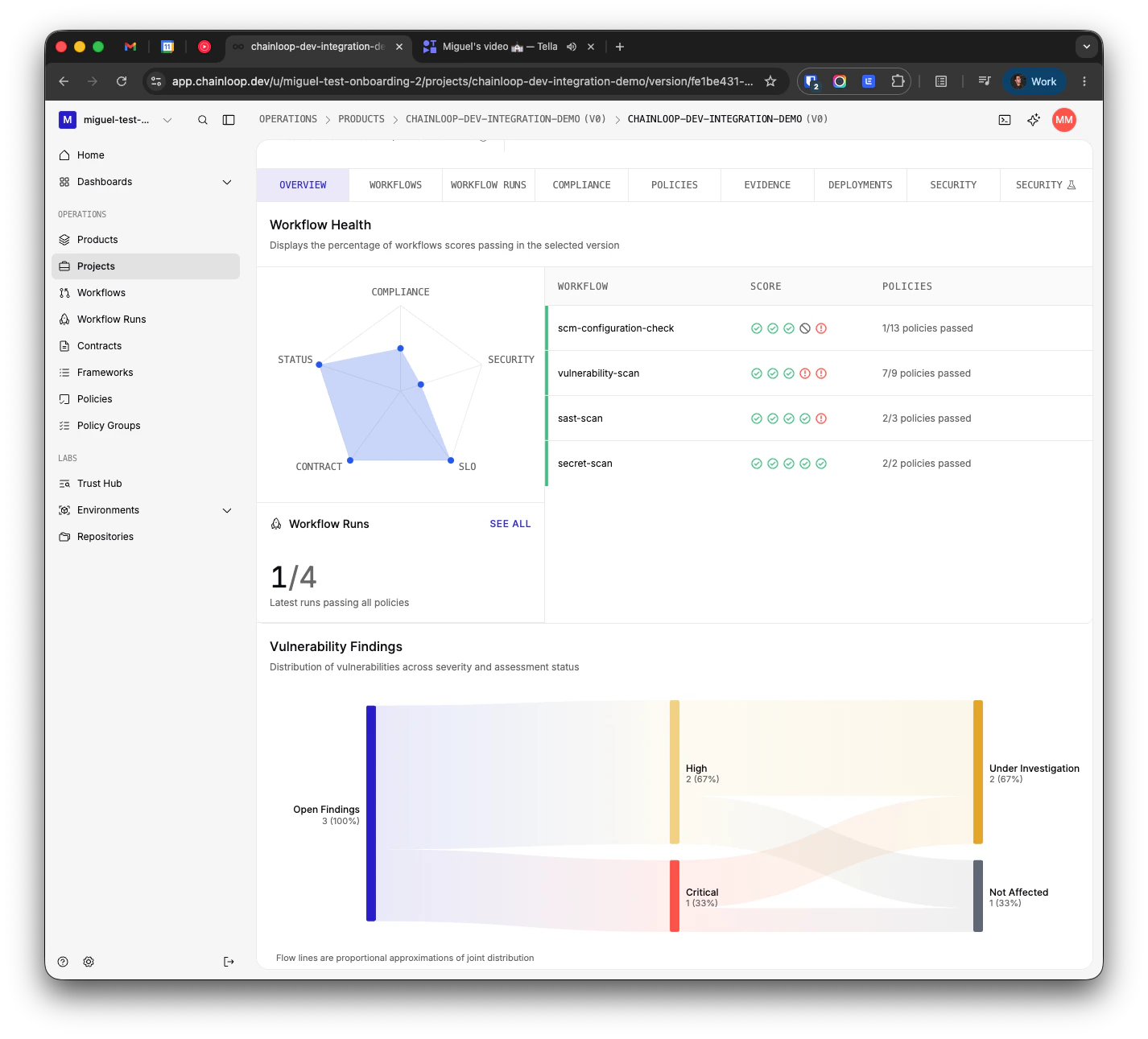Open the help question mark icon

[63, 962]
